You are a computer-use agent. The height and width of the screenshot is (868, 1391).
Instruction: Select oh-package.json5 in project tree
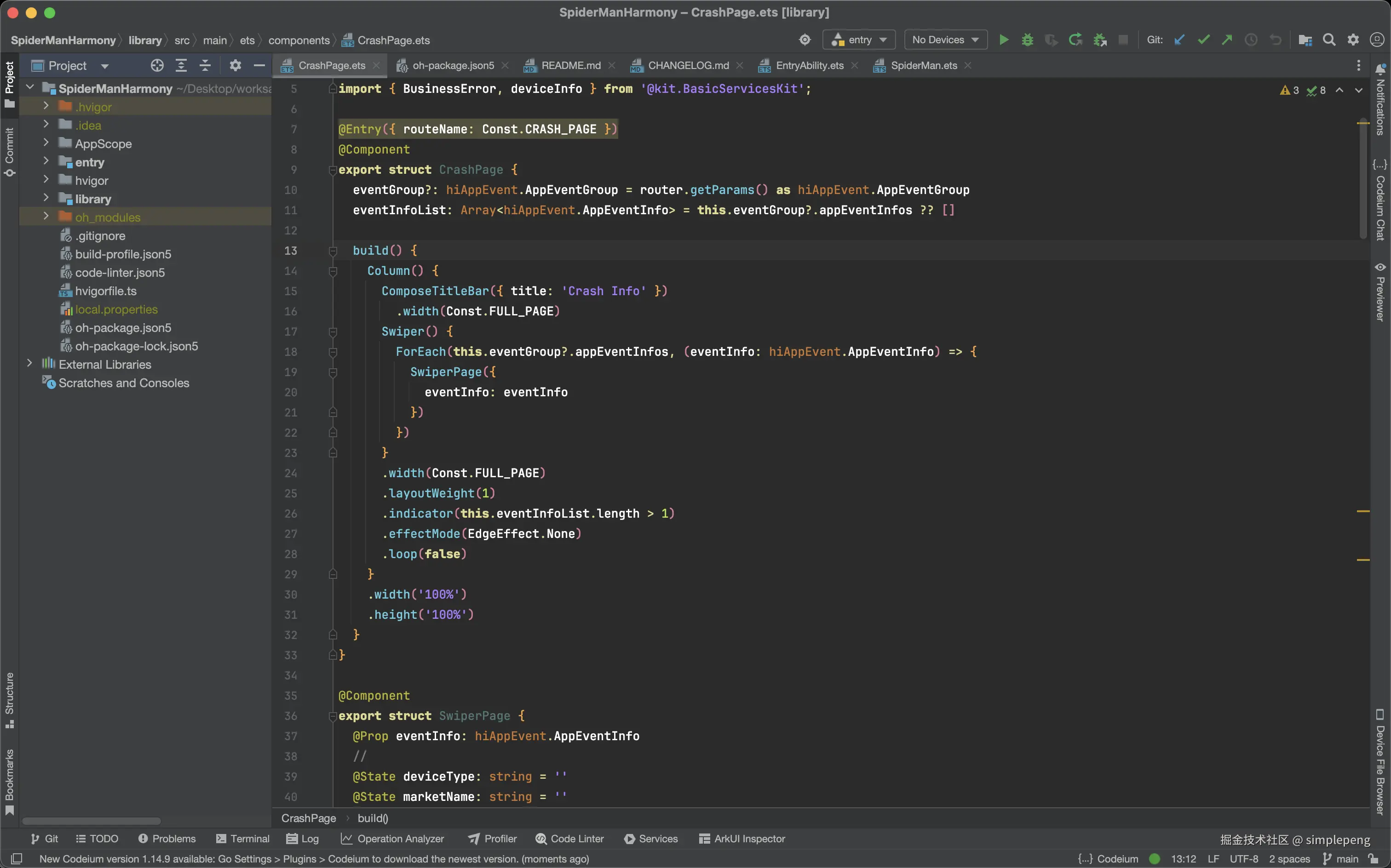point(123,328)
